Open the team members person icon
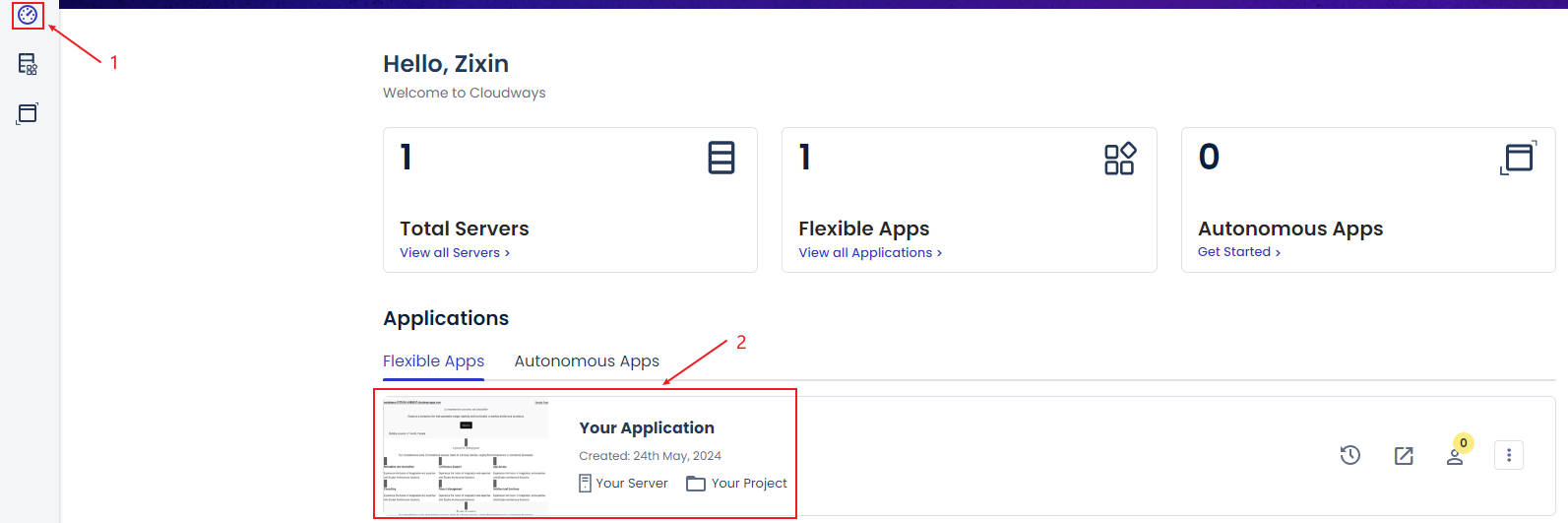The width and height of the screenshot is (1568, 523). 1455,457
